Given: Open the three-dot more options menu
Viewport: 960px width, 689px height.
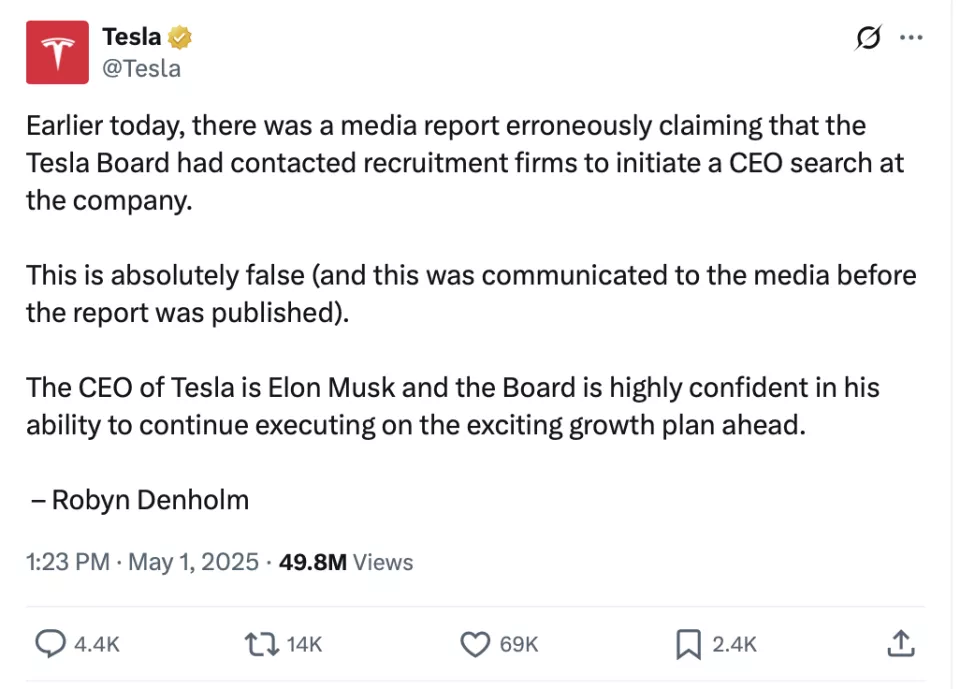Looking at the screenshot, I should coord(911,38).
